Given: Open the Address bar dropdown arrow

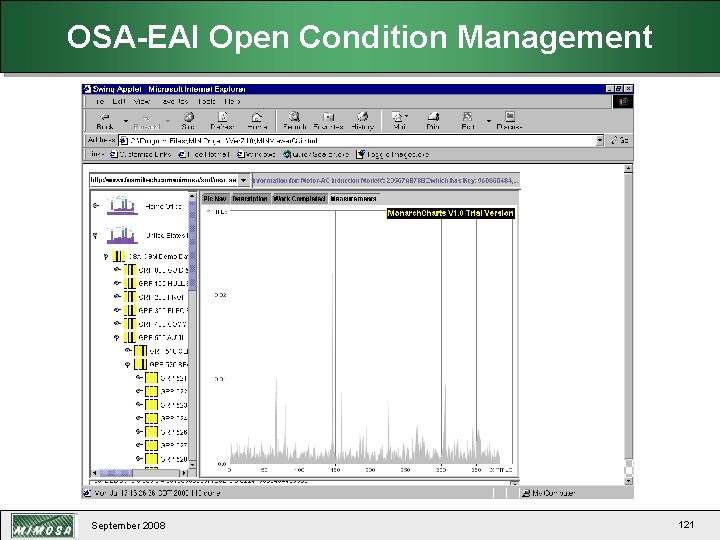Looking at the screenshot, I should pyautogui.click(x=600, y=141).
